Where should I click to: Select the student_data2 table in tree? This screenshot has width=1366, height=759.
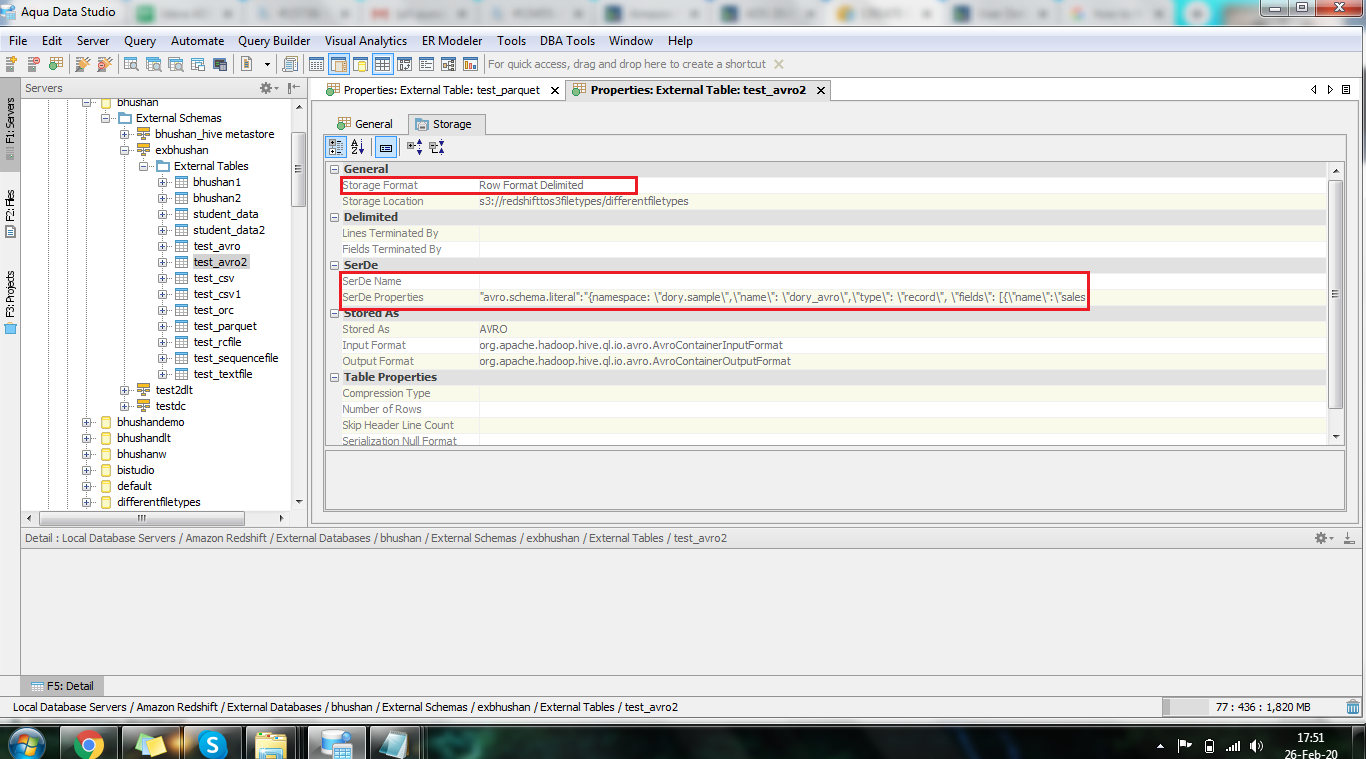click(x=229, y=230)
